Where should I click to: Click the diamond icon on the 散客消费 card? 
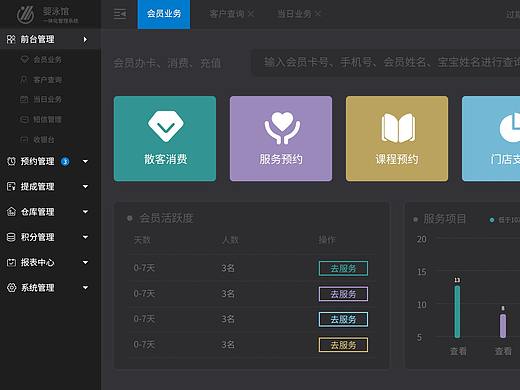pyautogui.click(x=166, y=127)
